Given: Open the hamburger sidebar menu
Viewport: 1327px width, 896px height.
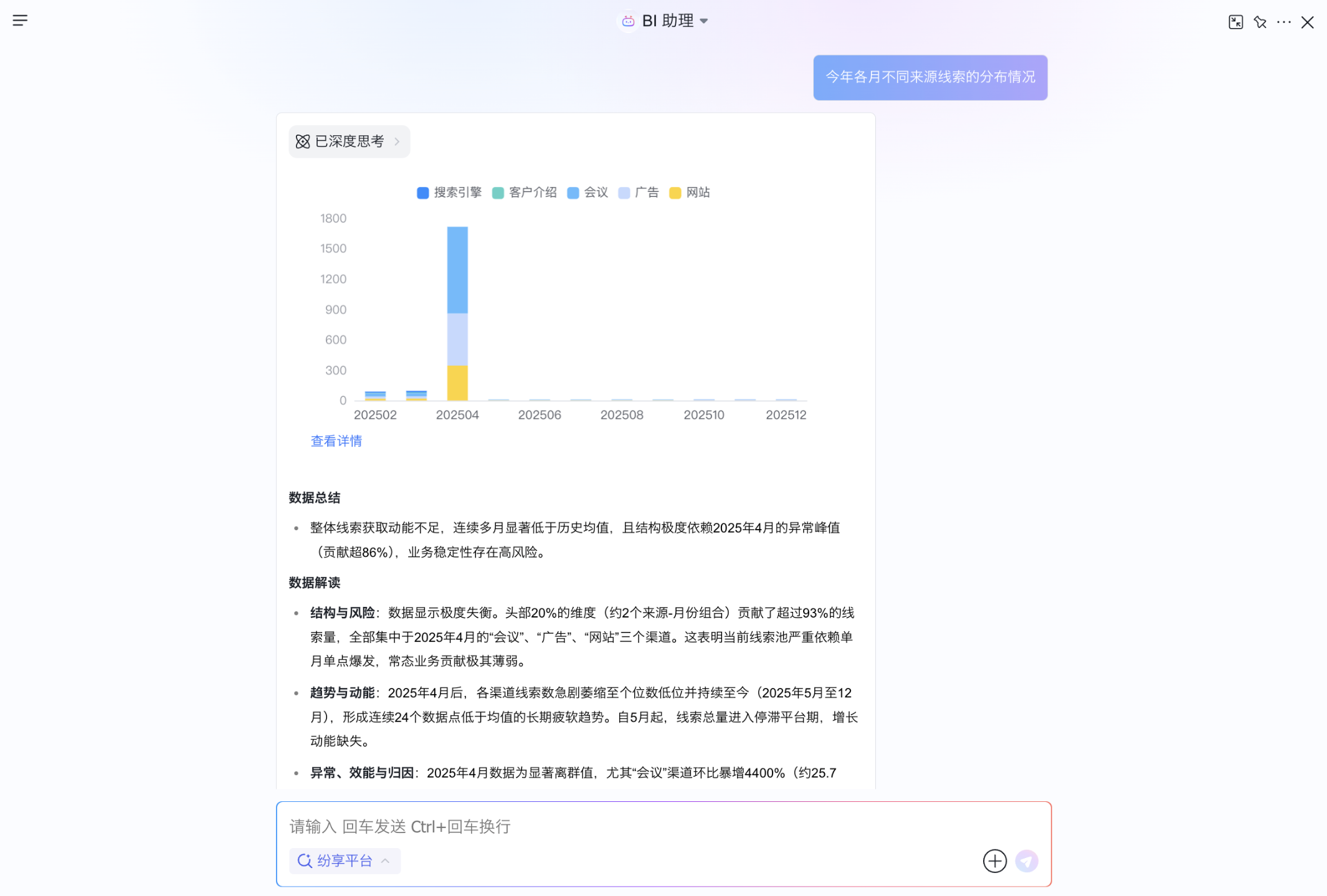Looking at the screenshot, I should 20,21.
